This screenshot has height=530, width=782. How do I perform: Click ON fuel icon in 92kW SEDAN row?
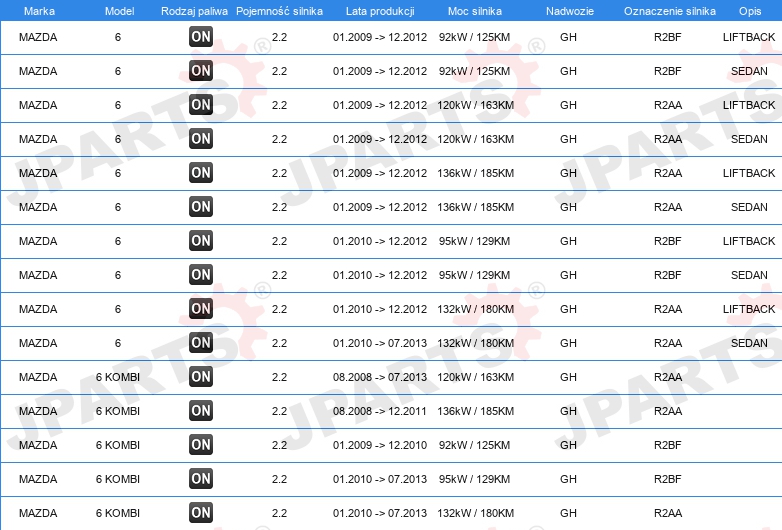(201, 70)
